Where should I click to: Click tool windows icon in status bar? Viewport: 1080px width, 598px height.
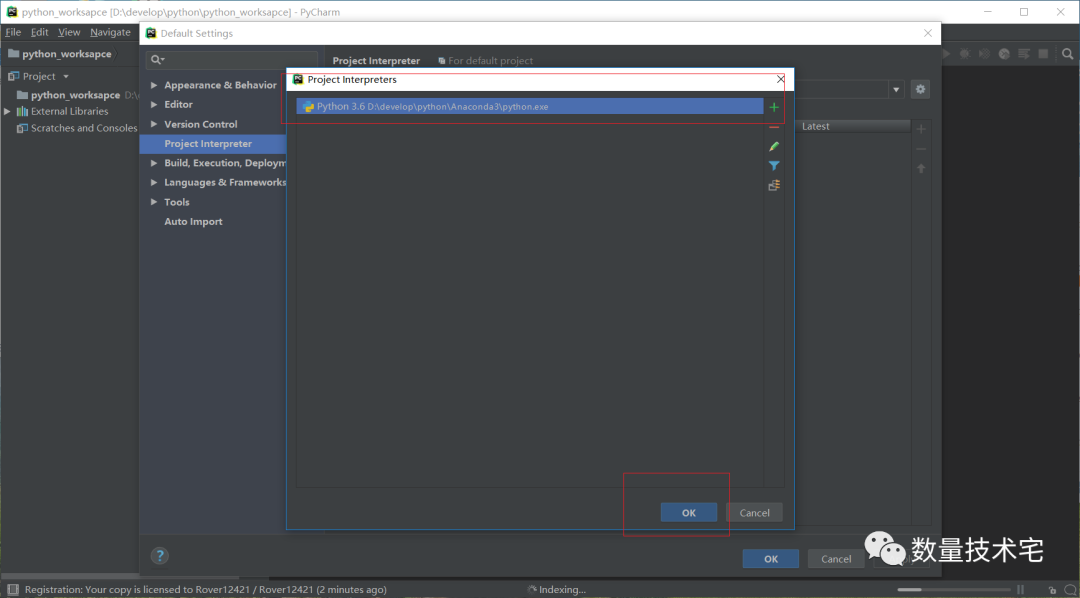tap(11, 590)
